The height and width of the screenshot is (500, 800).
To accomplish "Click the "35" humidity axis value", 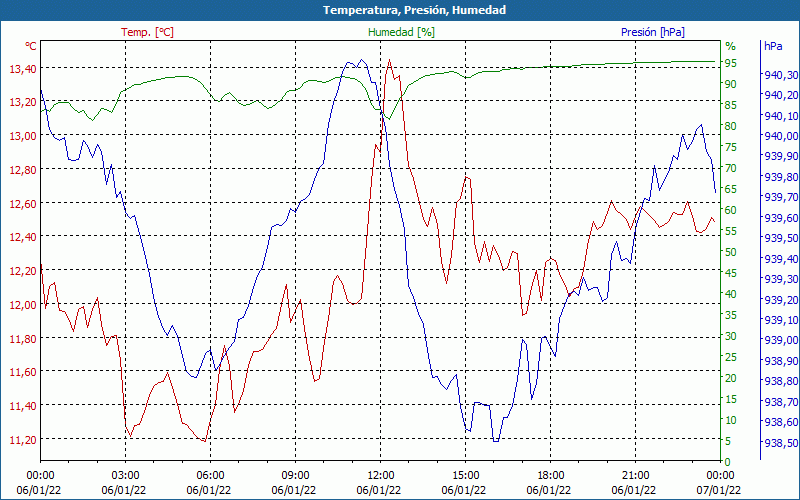I will coord(731,315).
